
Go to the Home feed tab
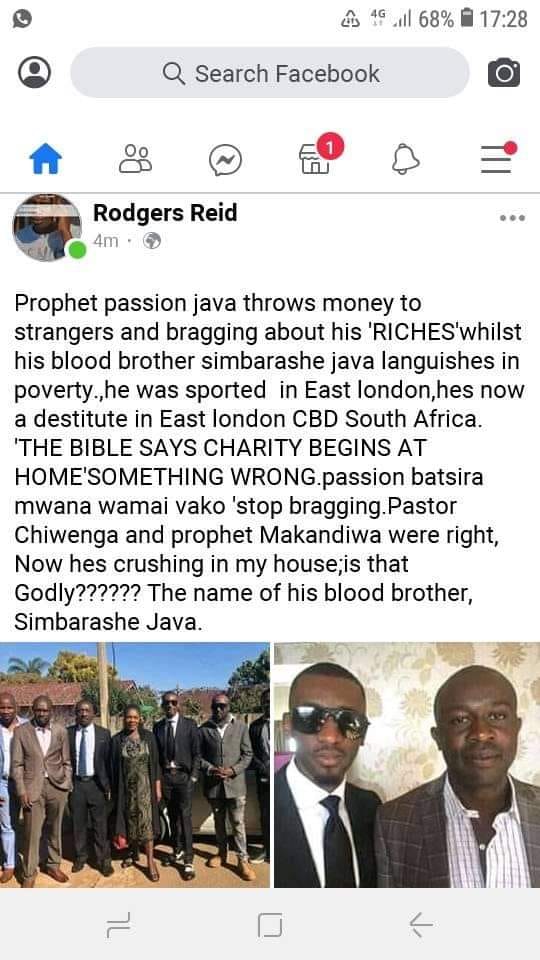[46, 159]
